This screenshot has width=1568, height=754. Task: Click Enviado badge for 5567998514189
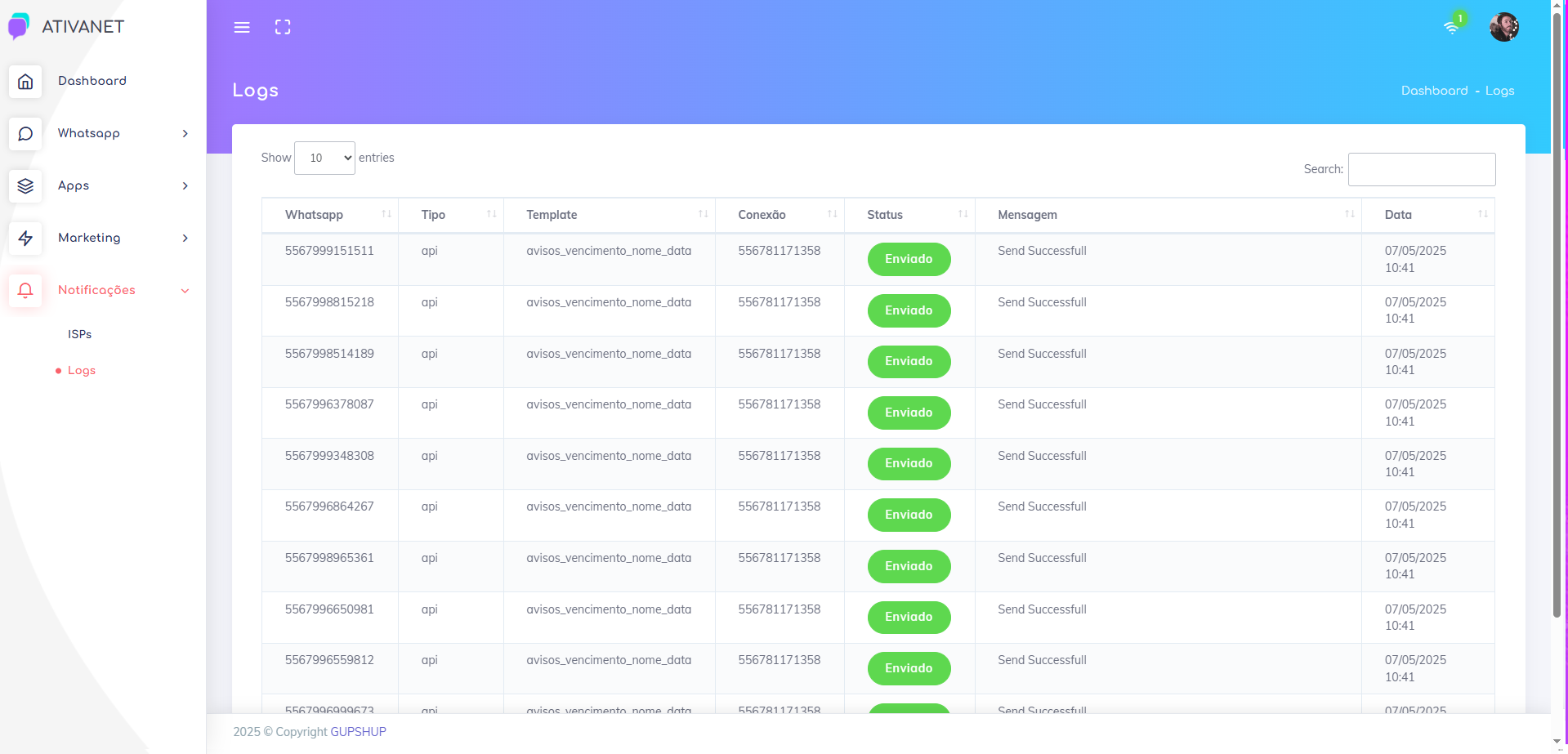tap(909, 361)
